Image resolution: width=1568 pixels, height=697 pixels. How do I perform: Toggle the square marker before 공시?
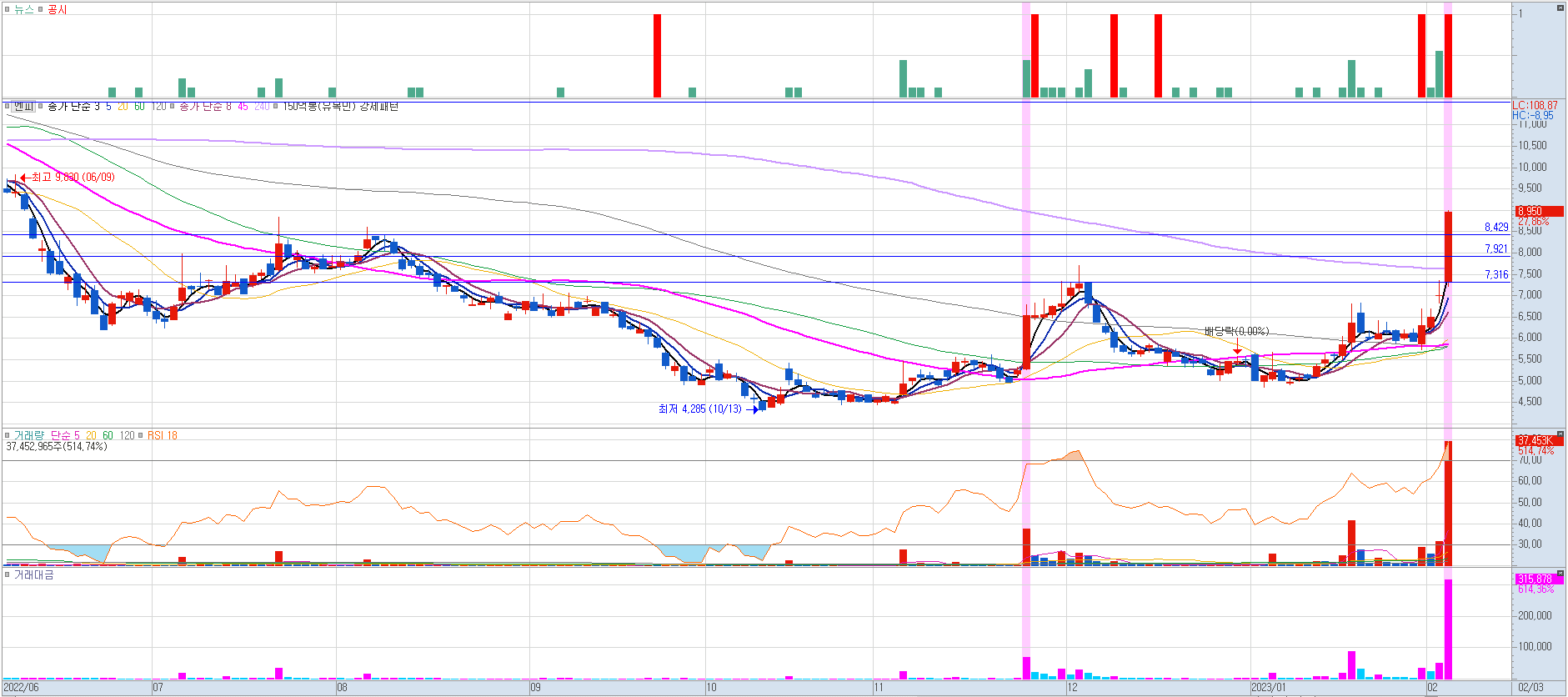click(x=41, y=9)
